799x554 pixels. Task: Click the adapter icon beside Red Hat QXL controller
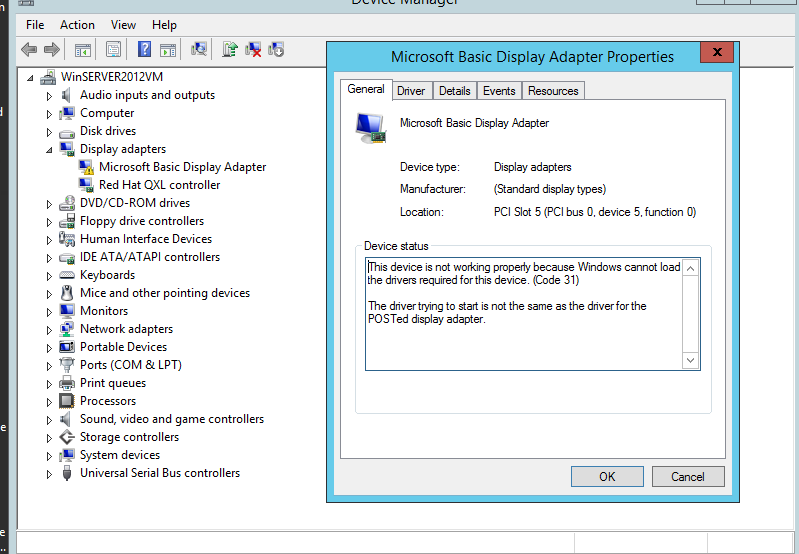tap(86, 185)
